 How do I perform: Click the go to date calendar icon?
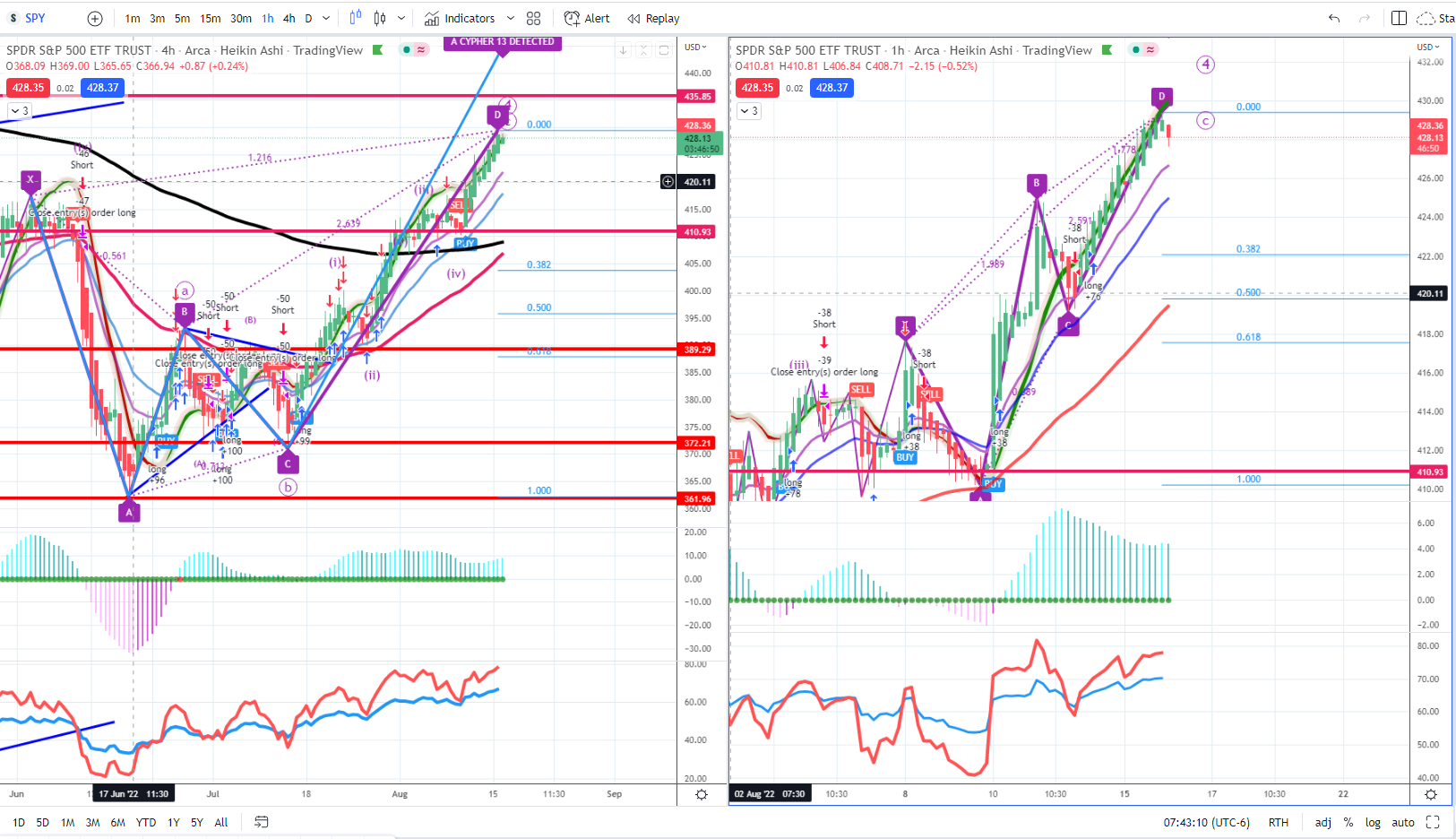coord(262,822)
